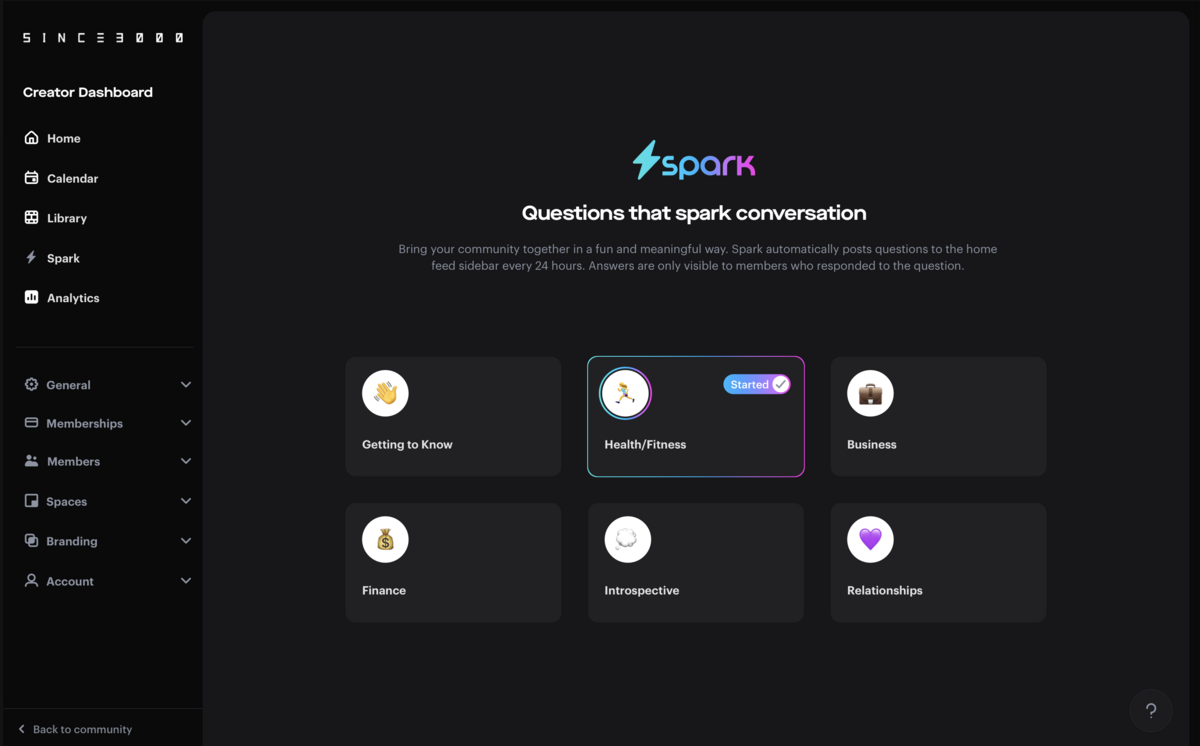Open the help question mark button

[x=1151, y=710]
